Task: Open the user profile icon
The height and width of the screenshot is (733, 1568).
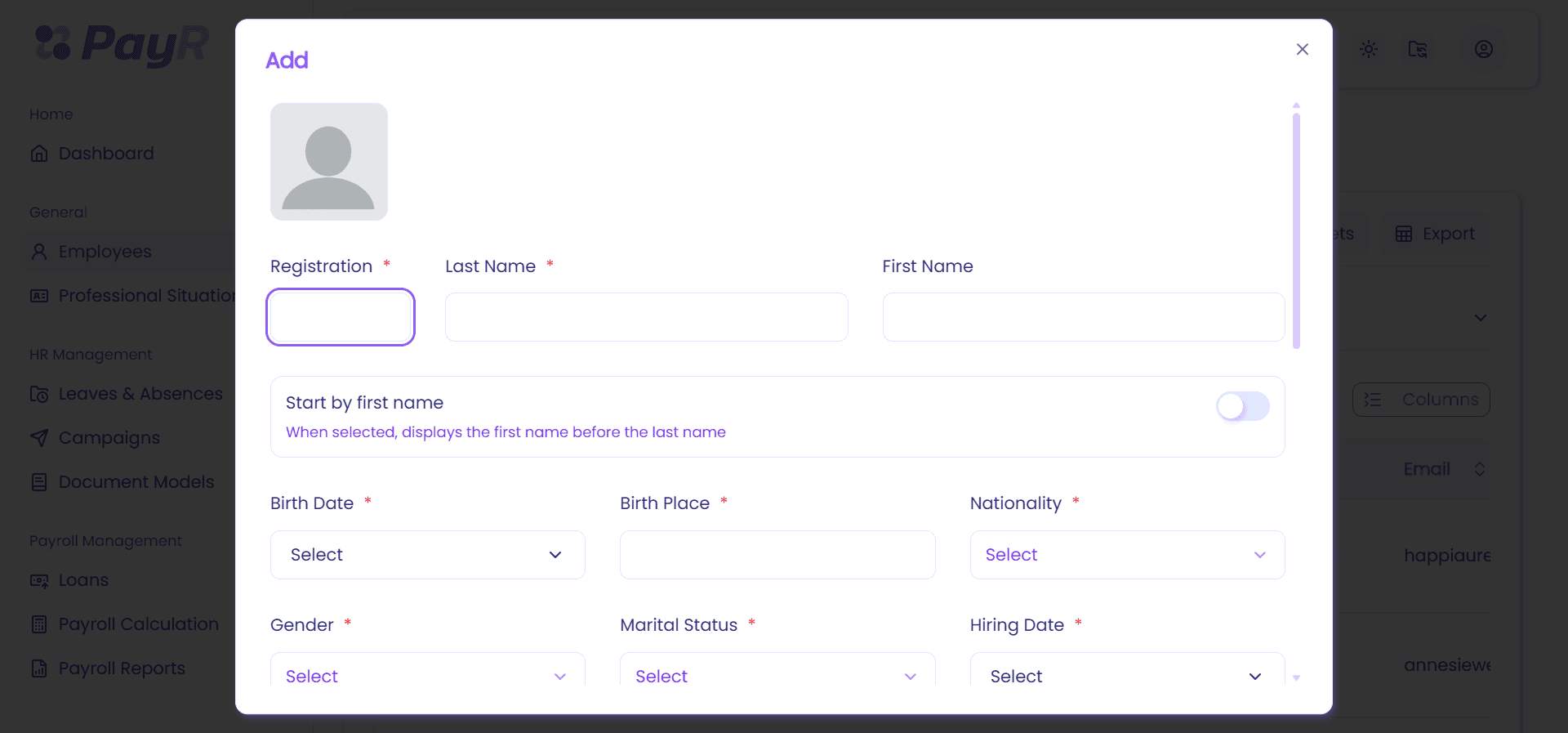Action: tap(1484, 49)
